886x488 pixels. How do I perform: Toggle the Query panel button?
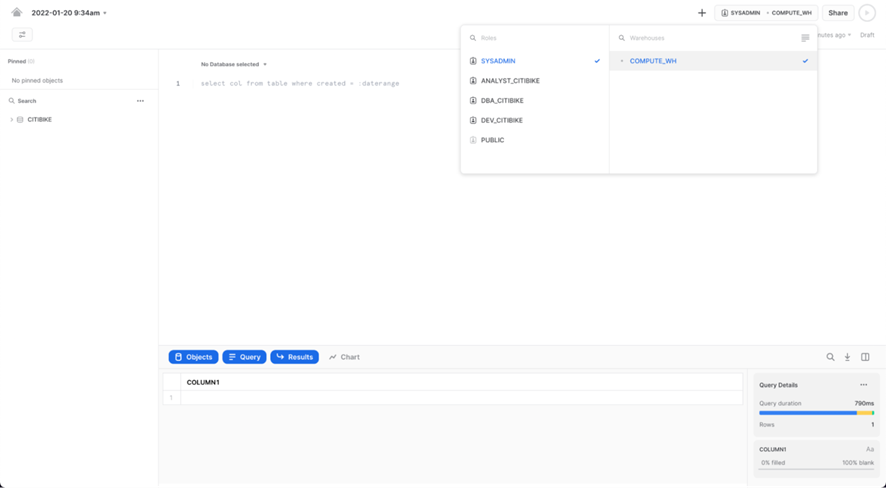[244, 357]
